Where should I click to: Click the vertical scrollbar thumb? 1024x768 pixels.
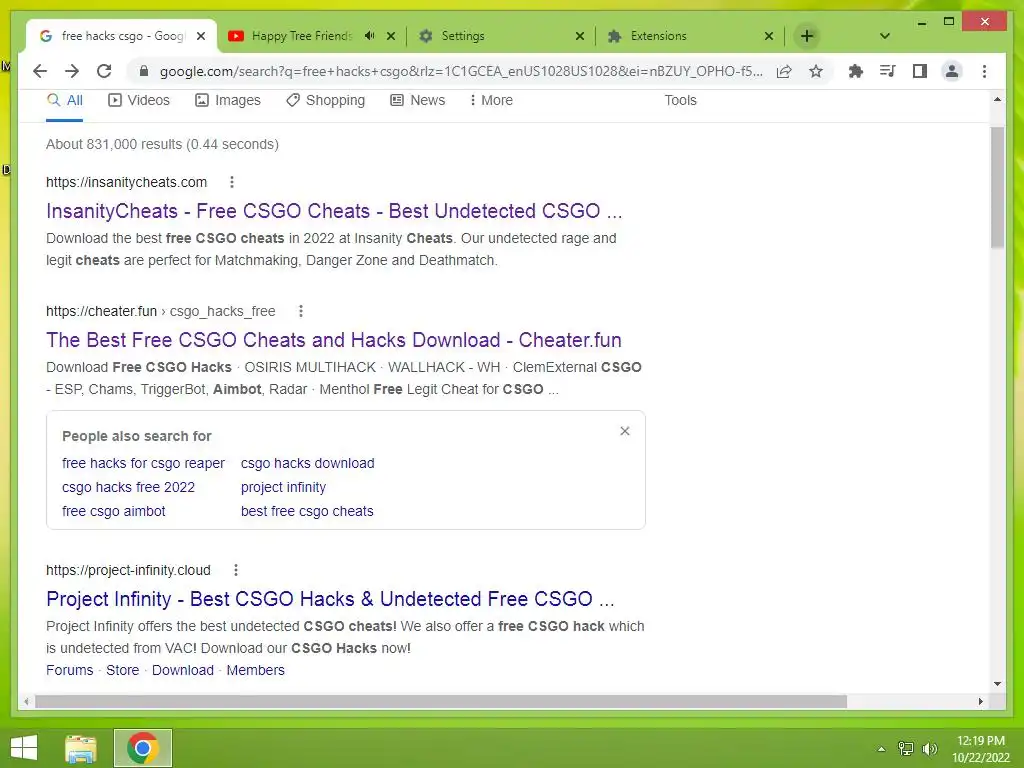pyautogui.click(x=997, y=187)
